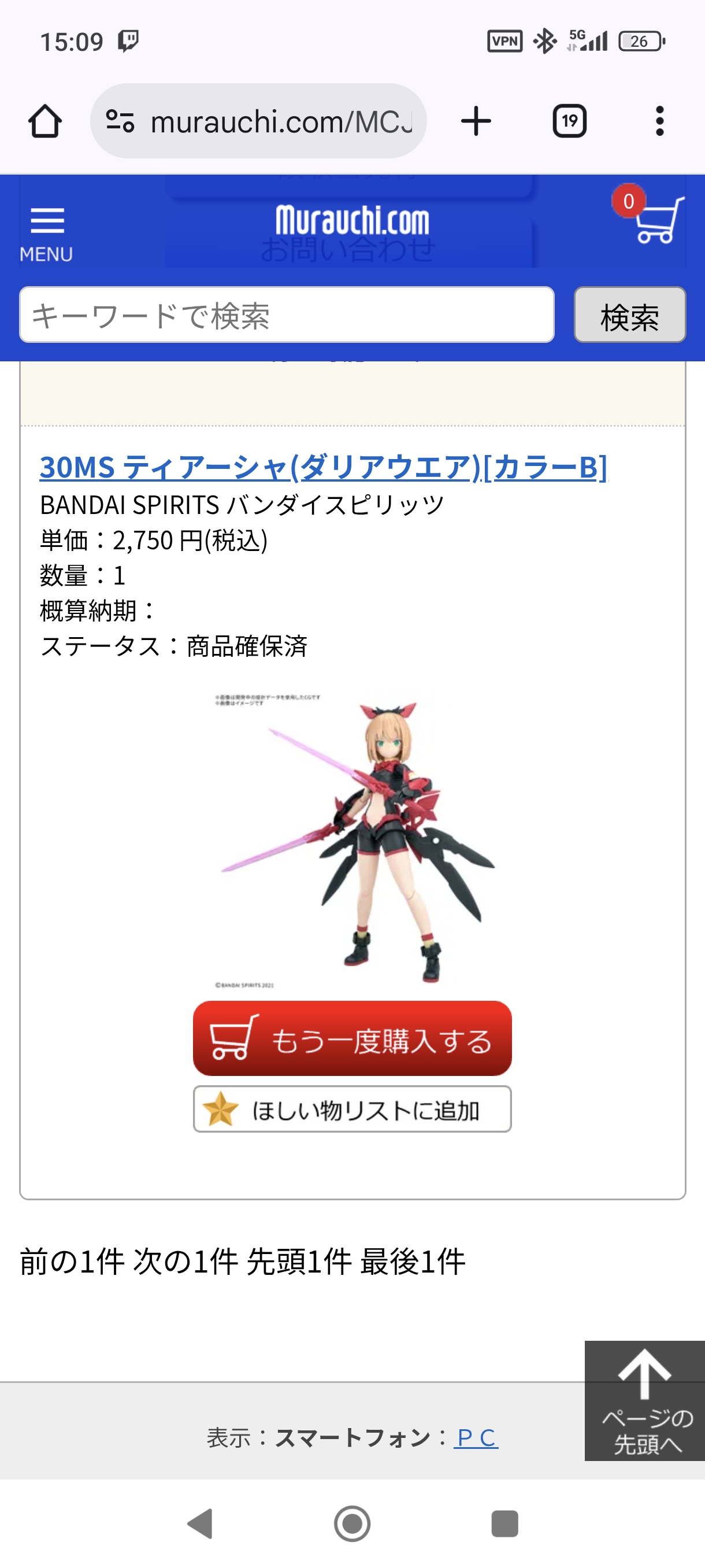The height and width of the screenshot is (1568, 705).
Task: Open the shopping cart icon
Action: tap(651, 215)
